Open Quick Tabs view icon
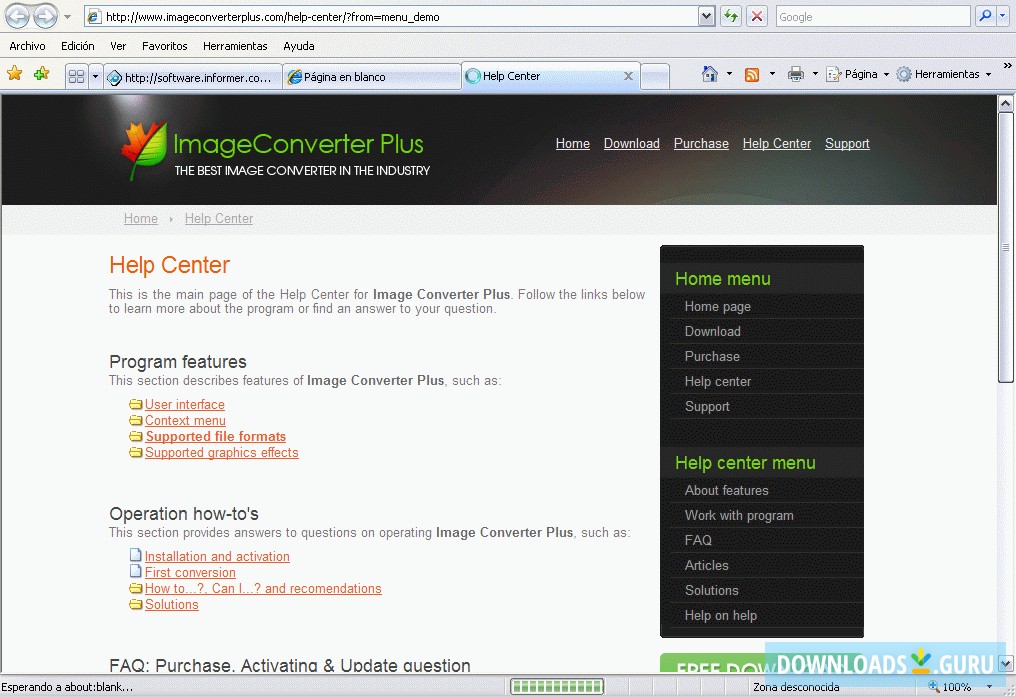Screen dimensions: 1016x697 coord(76,74)
